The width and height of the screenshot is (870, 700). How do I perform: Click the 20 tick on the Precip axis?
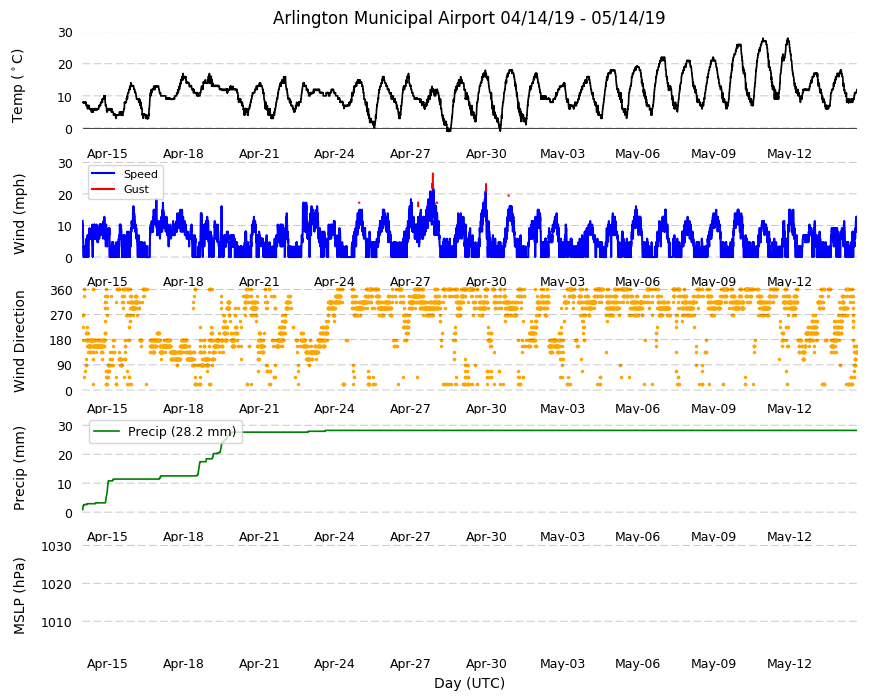coord(65,456)
